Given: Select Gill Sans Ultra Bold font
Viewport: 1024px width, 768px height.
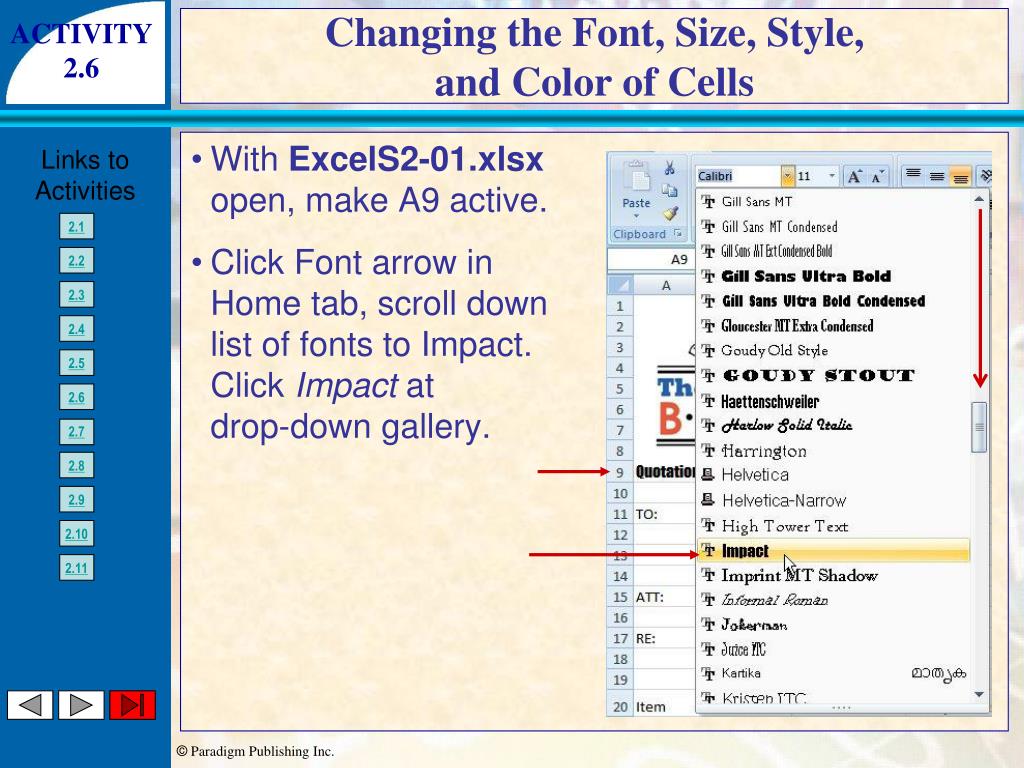Looking at the screenshot, I should [834, 276].
